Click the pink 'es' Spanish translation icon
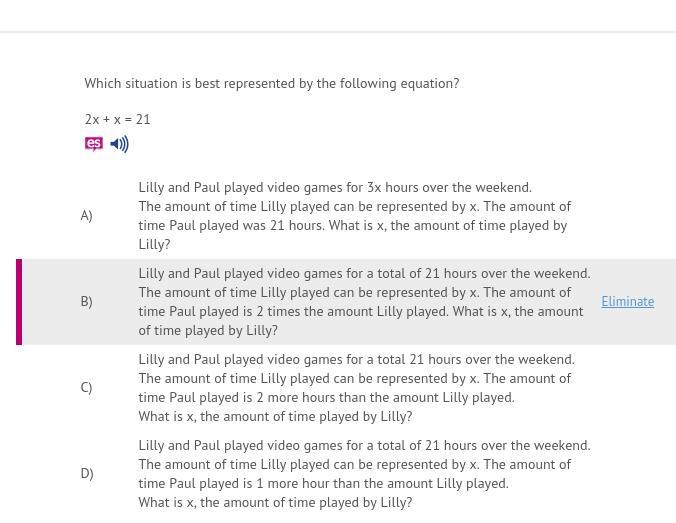 (x=93, y=144)
